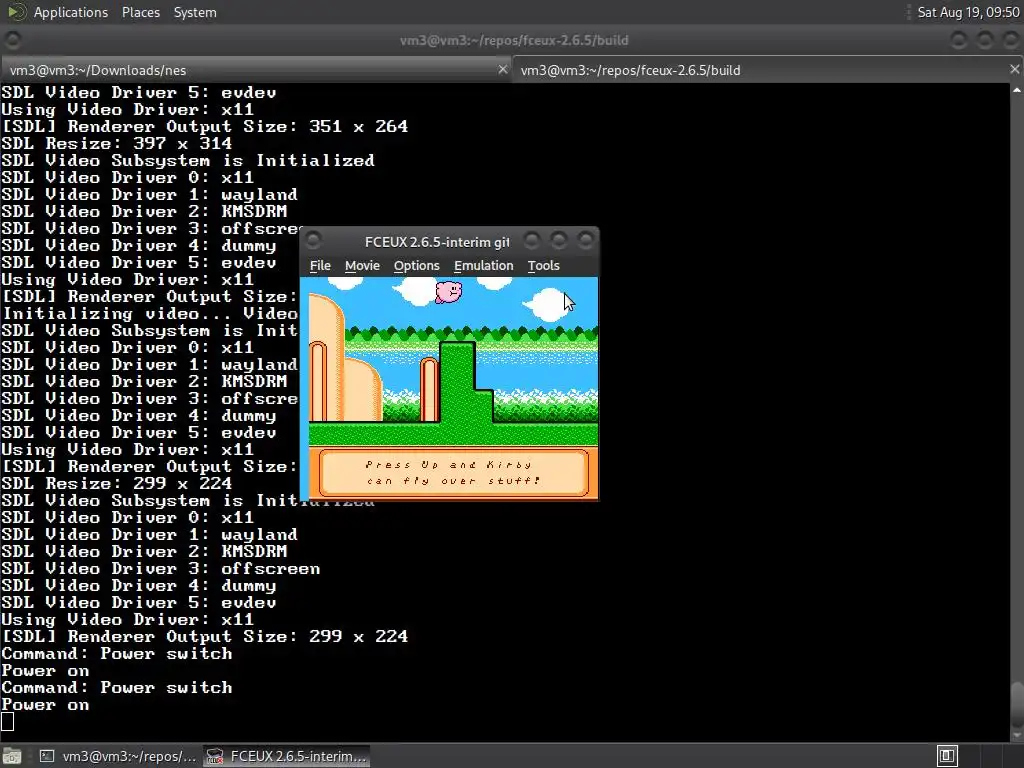
Task: Select the terminal window taskbar button
Action: pos(118,756)
